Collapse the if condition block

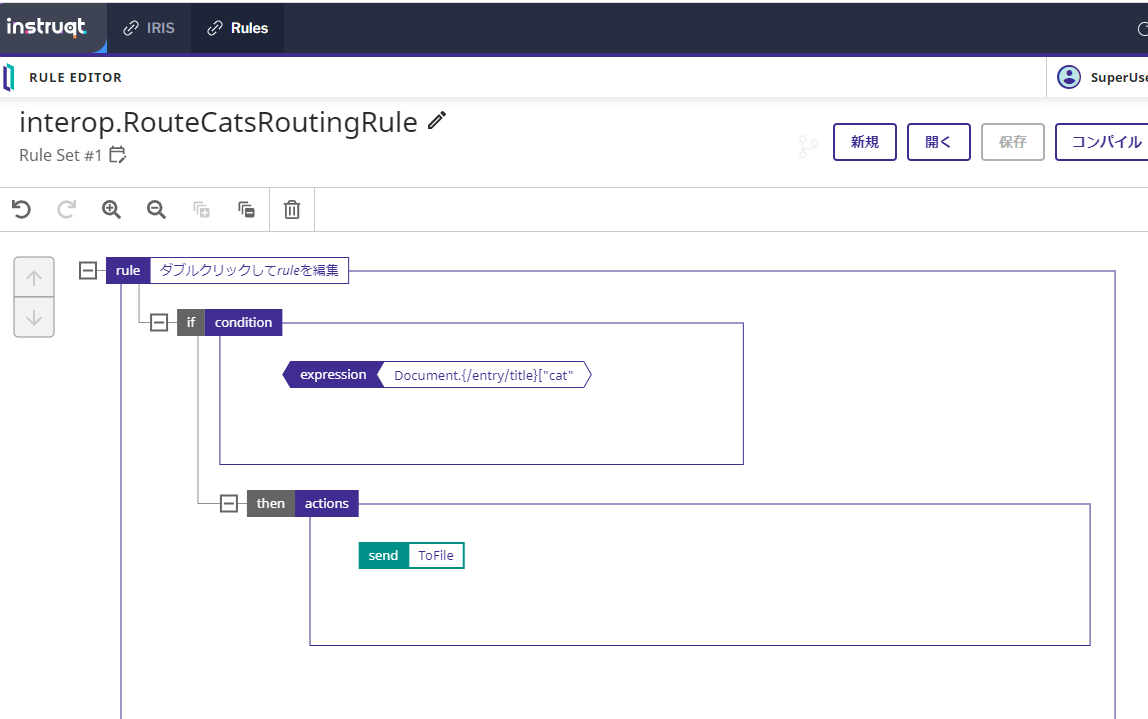click(x=158, y=322)
